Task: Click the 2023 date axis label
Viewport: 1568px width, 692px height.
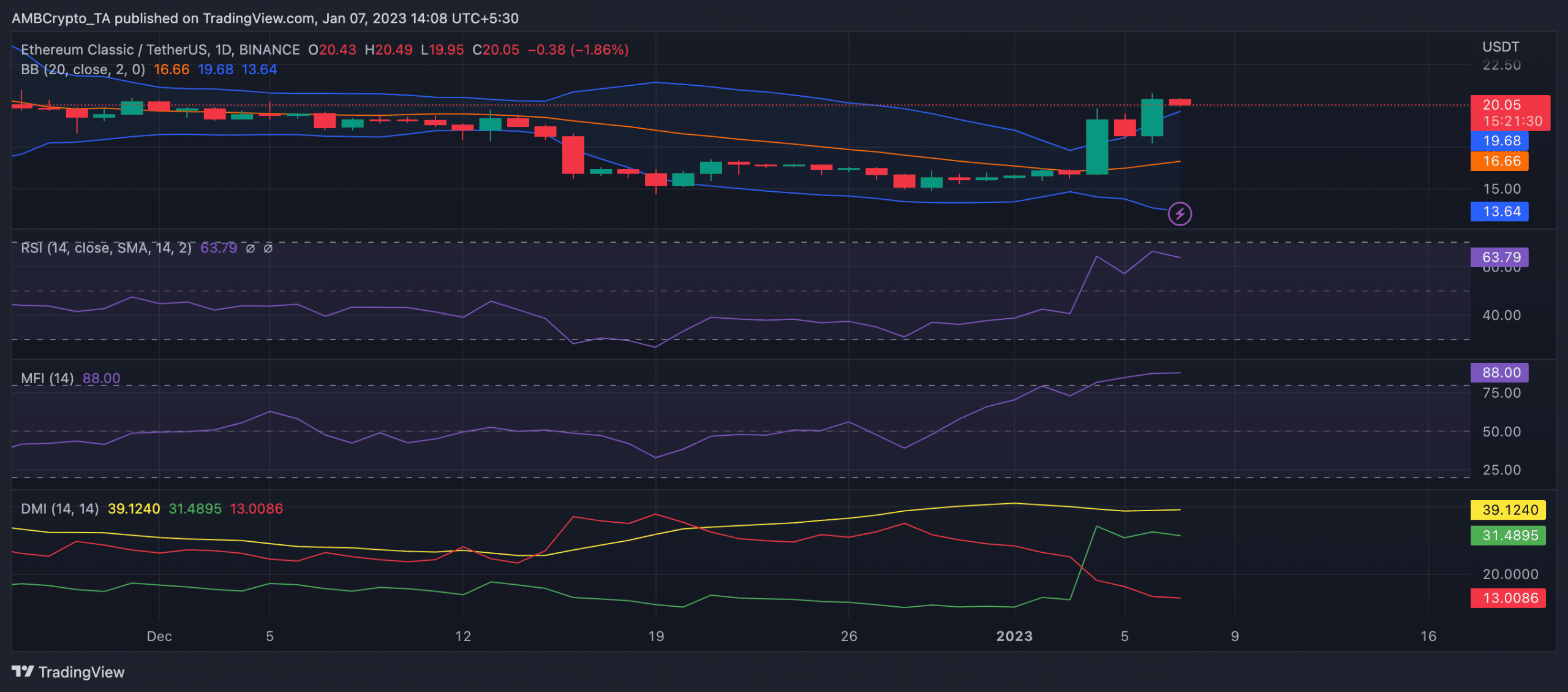Action: point(1014,636)
